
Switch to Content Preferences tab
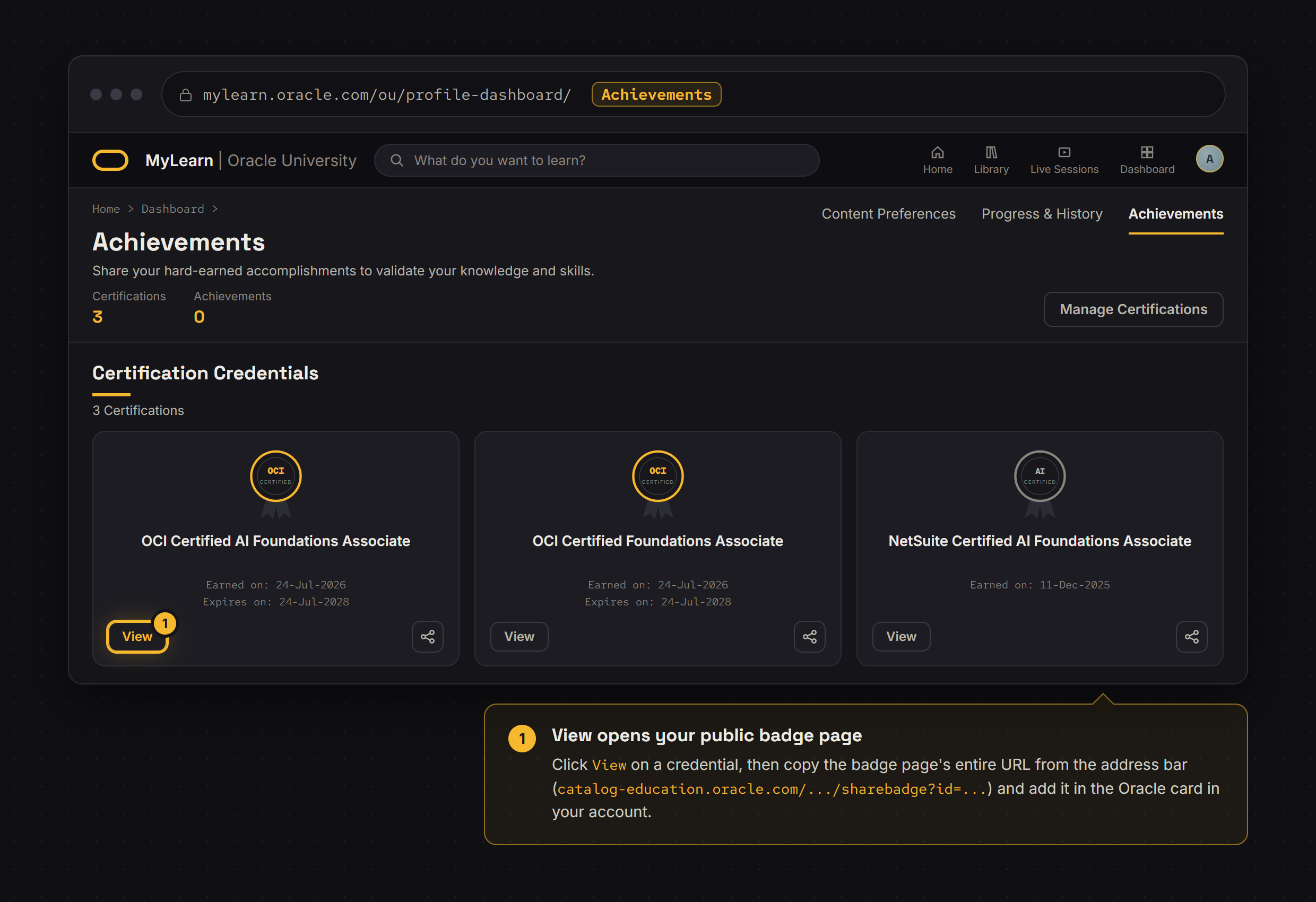tap(888, 214)
